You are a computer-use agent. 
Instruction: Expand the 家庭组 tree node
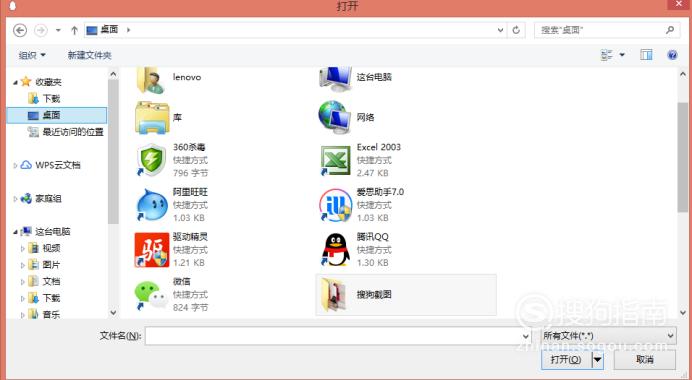[x=15, y=199]
